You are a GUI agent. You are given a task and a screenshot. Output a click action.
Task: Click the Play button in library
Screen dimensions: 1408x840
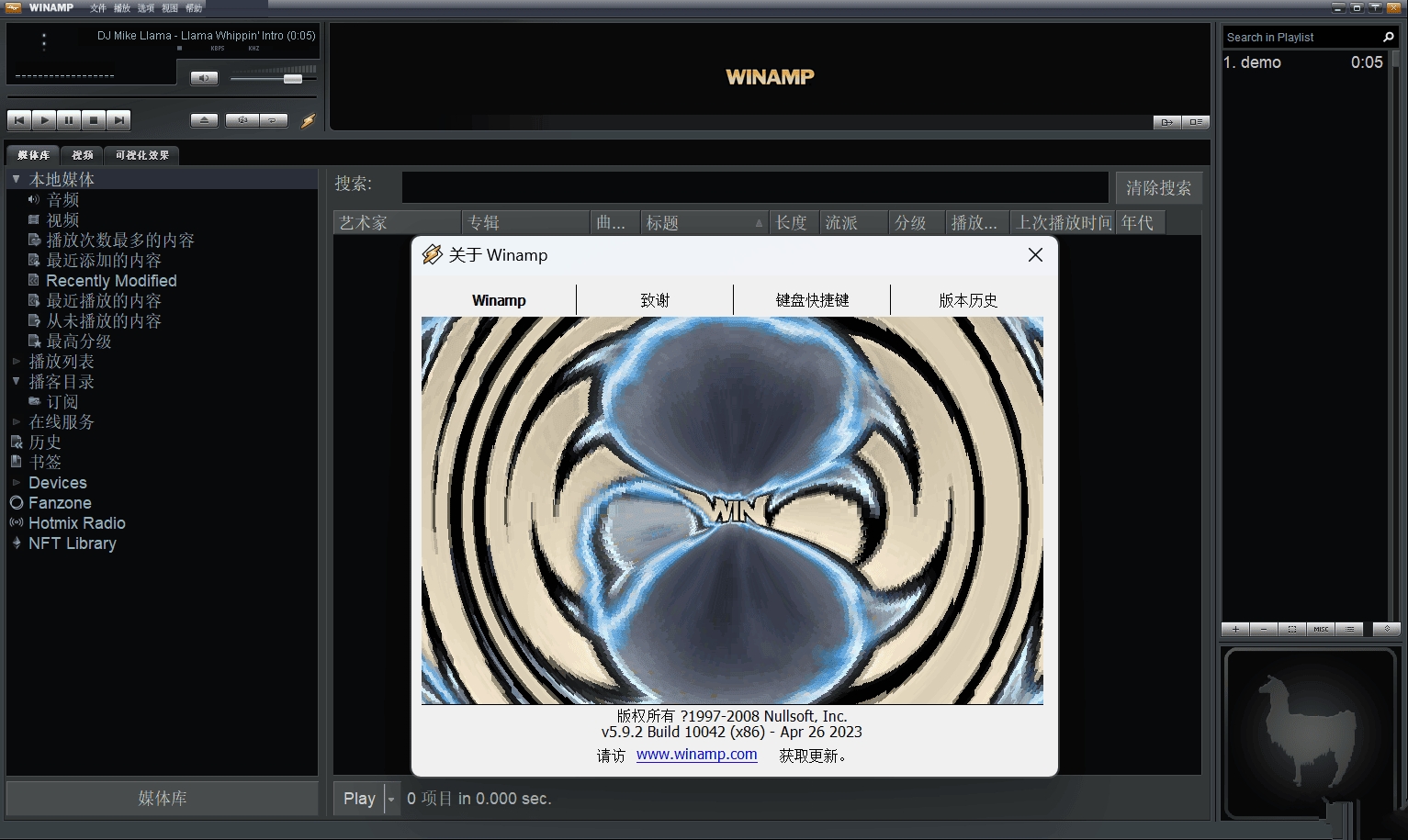click(359, 799)
